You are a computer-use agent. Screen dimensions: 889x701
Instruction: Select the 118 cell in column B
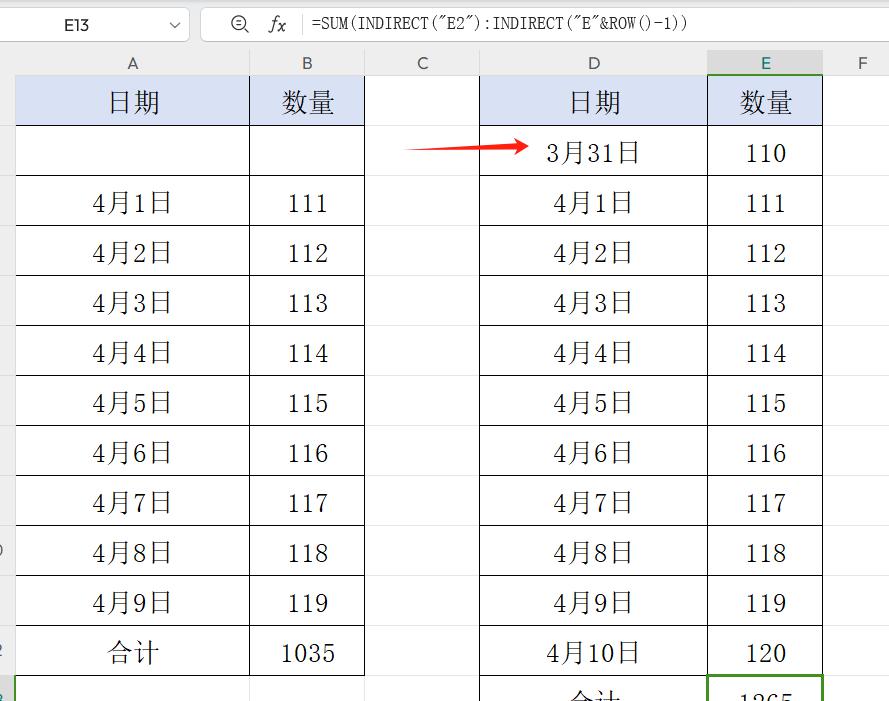[307, 550]
